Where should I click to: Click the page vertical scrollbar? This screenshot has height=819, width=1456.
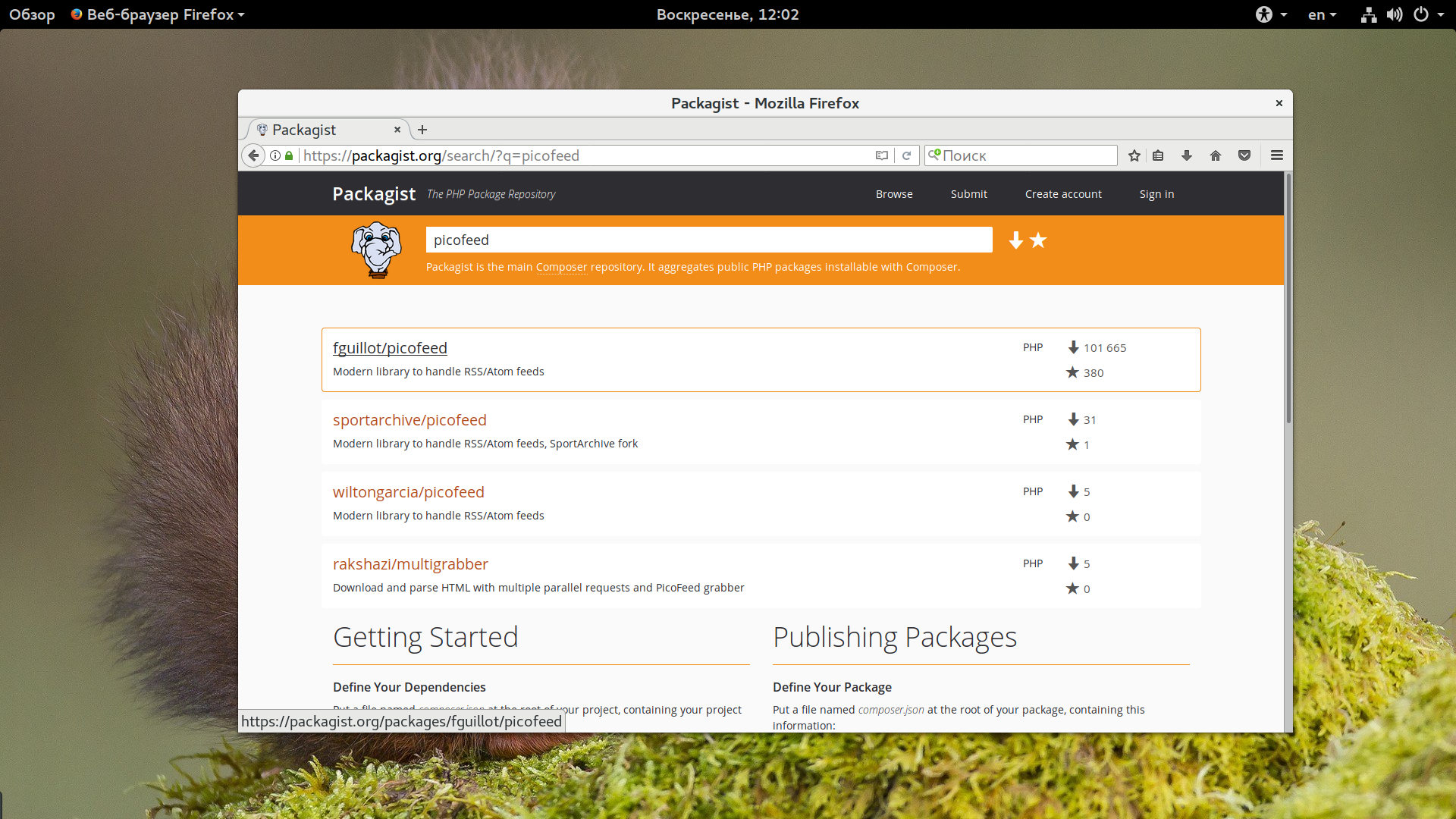(1288, 299)
